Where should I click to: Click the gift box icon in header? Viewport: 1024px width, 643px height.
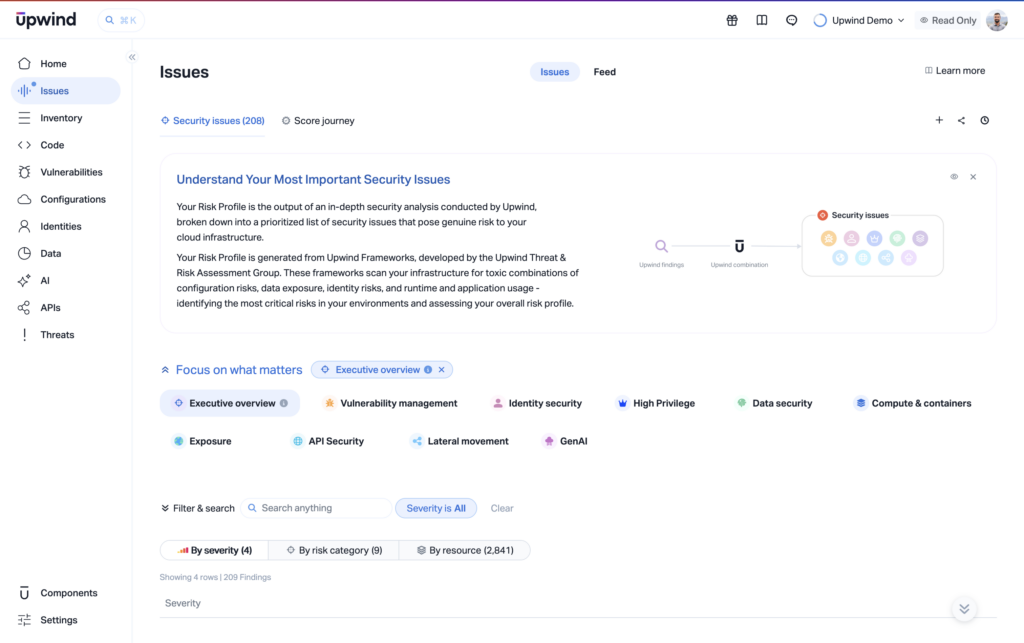[x=732, y=20]
